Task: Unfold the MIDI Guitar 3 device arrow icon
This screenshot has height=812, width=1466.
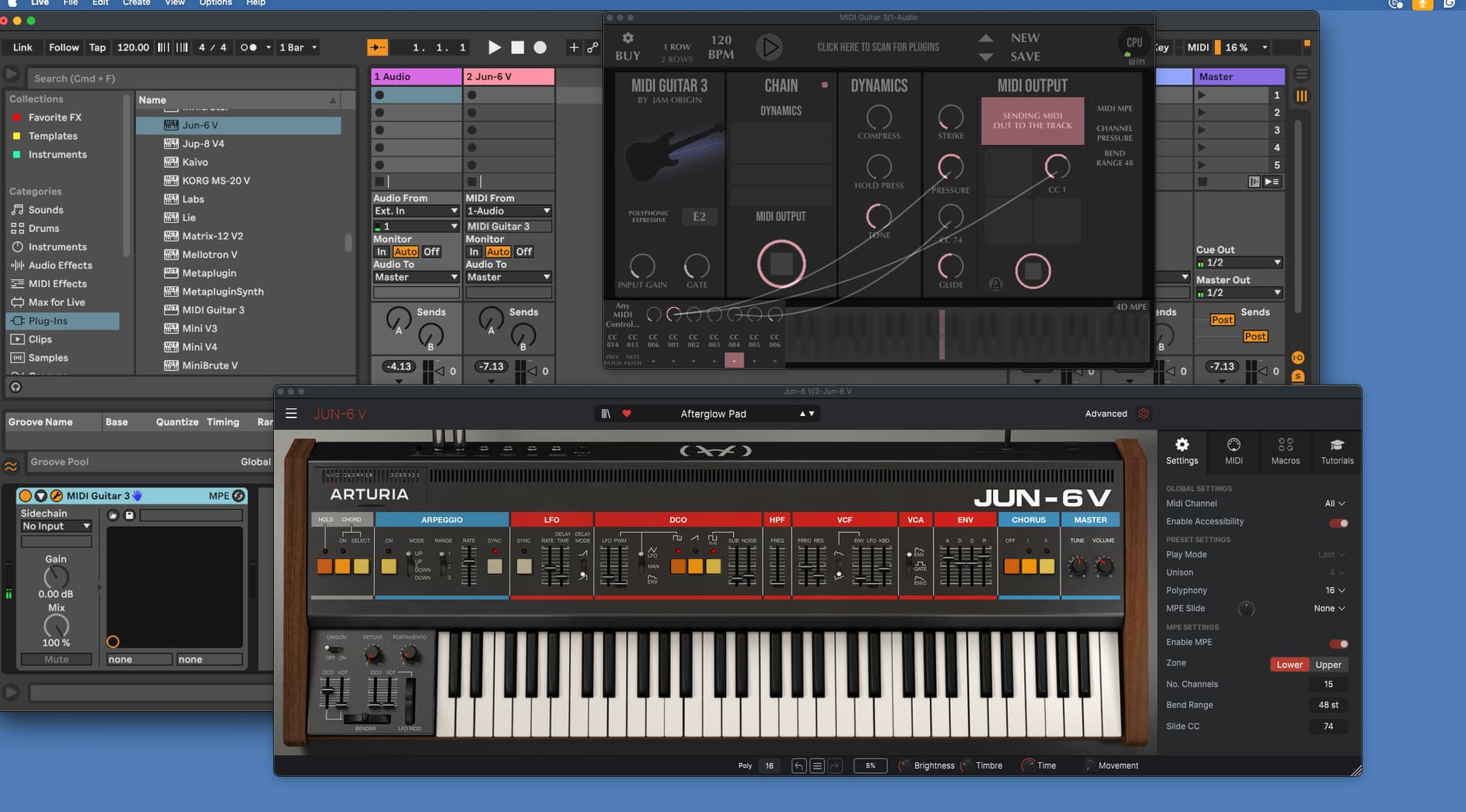Action: point(40,496)
